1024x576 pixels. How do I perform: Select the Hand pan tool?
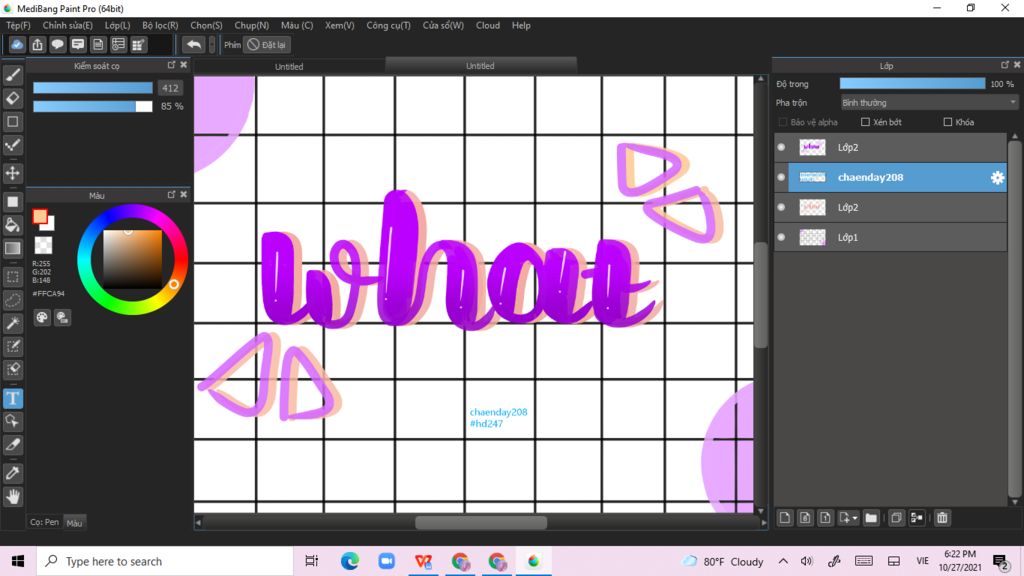[x=12, y=496]
